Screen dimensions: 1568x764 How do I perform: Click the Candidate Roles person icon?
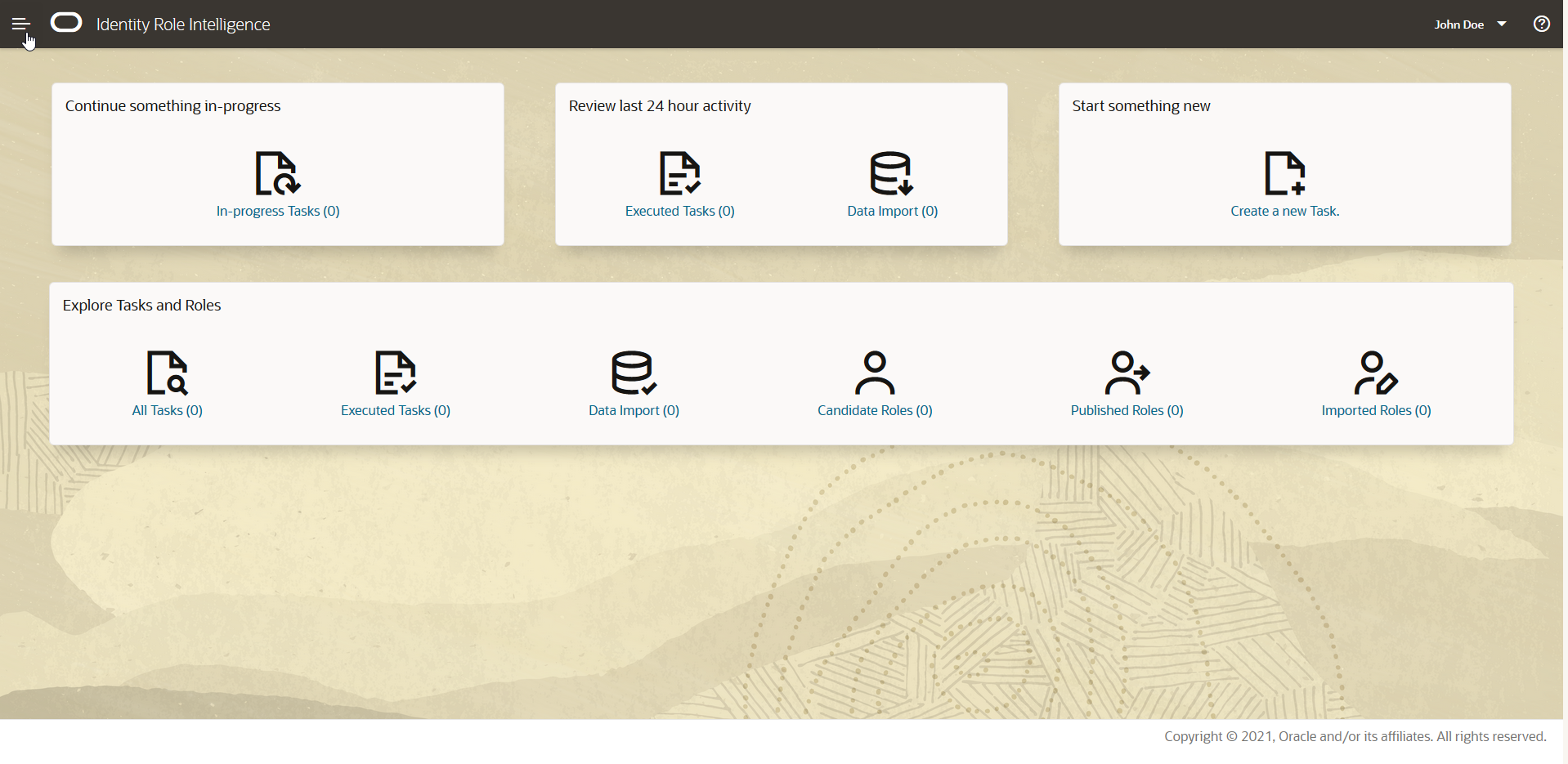(875, 373)
